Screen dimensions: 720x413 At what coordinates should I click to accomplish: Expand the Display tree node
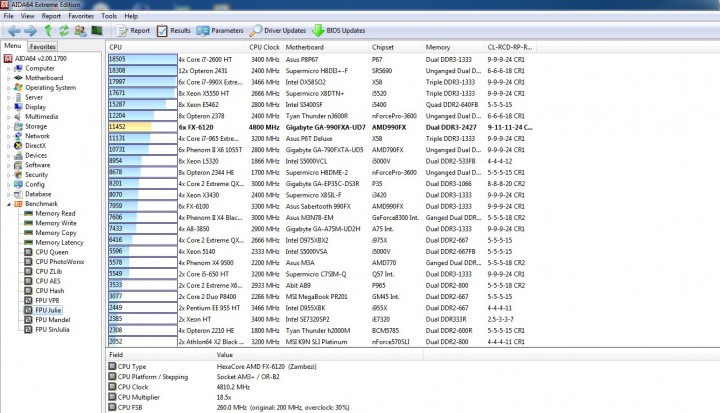[x=8, y=107]
